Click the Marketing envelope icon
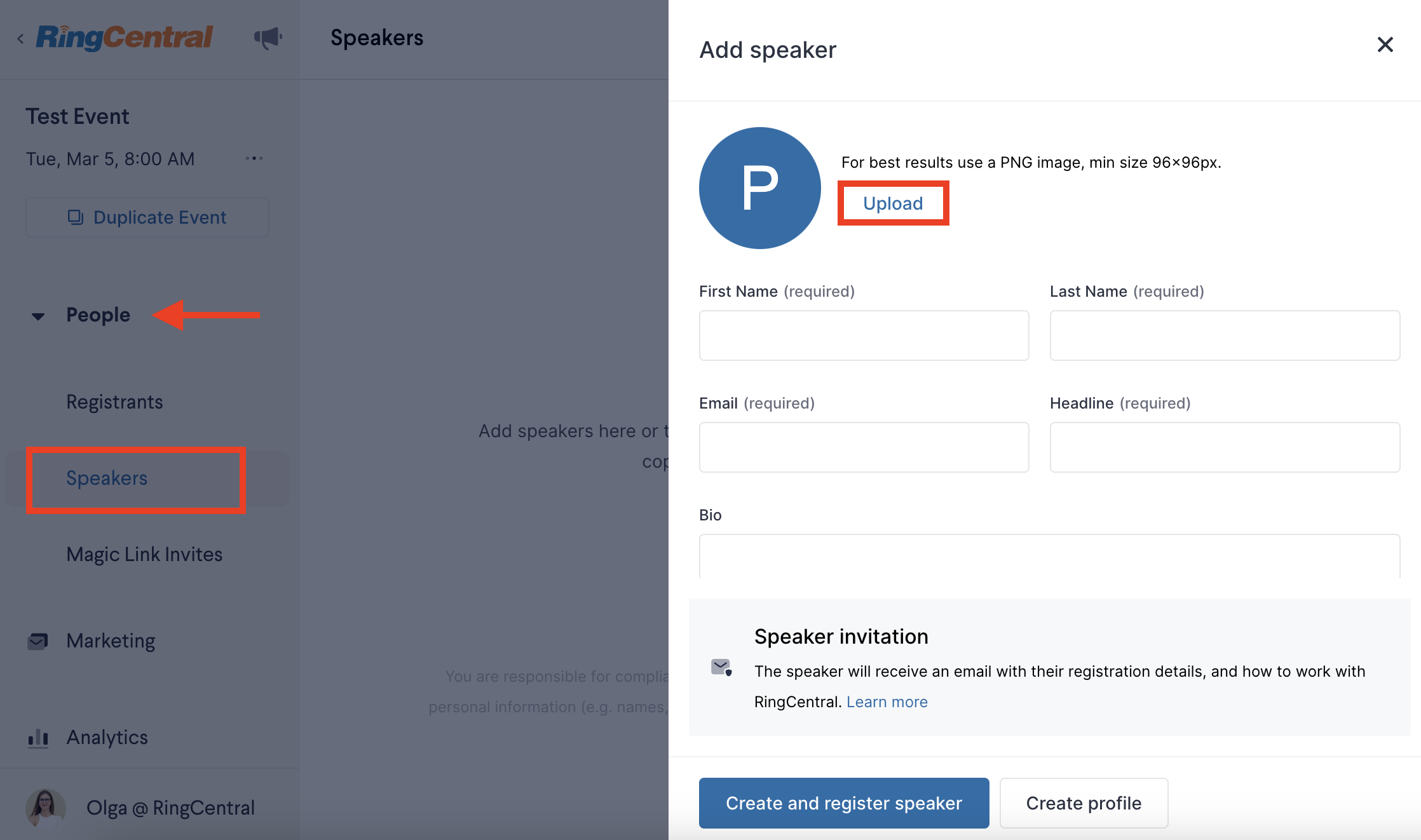The width and height of the screenshot is (1421, 840). [37, 641]
